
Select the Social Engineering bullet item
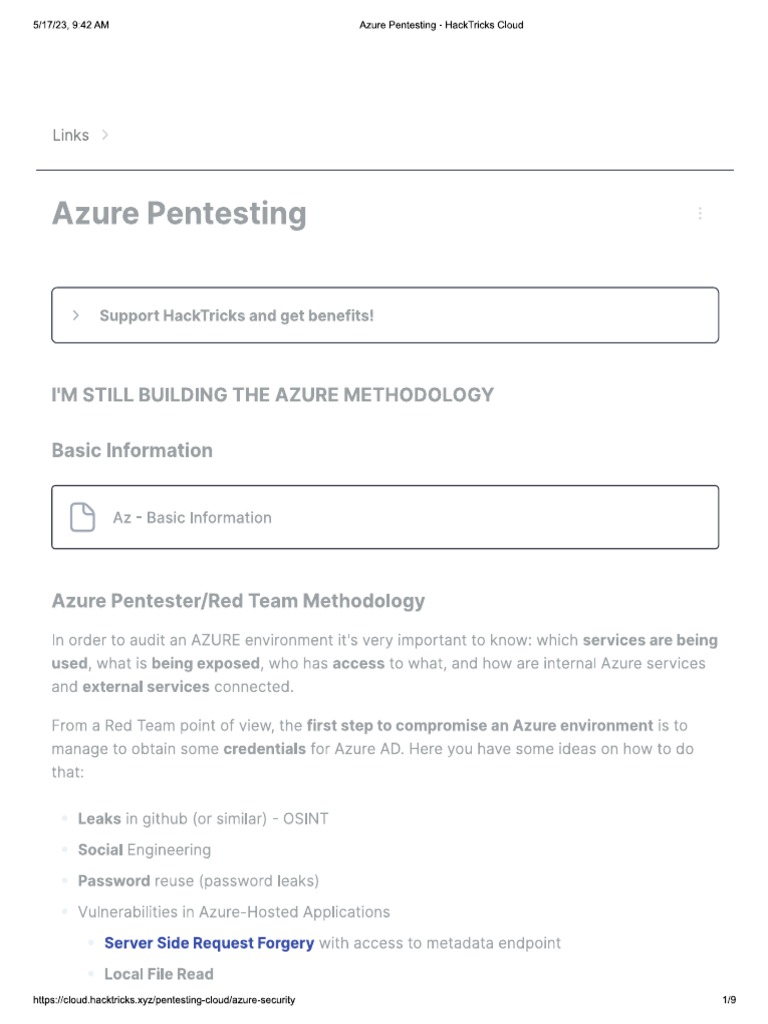144,849
